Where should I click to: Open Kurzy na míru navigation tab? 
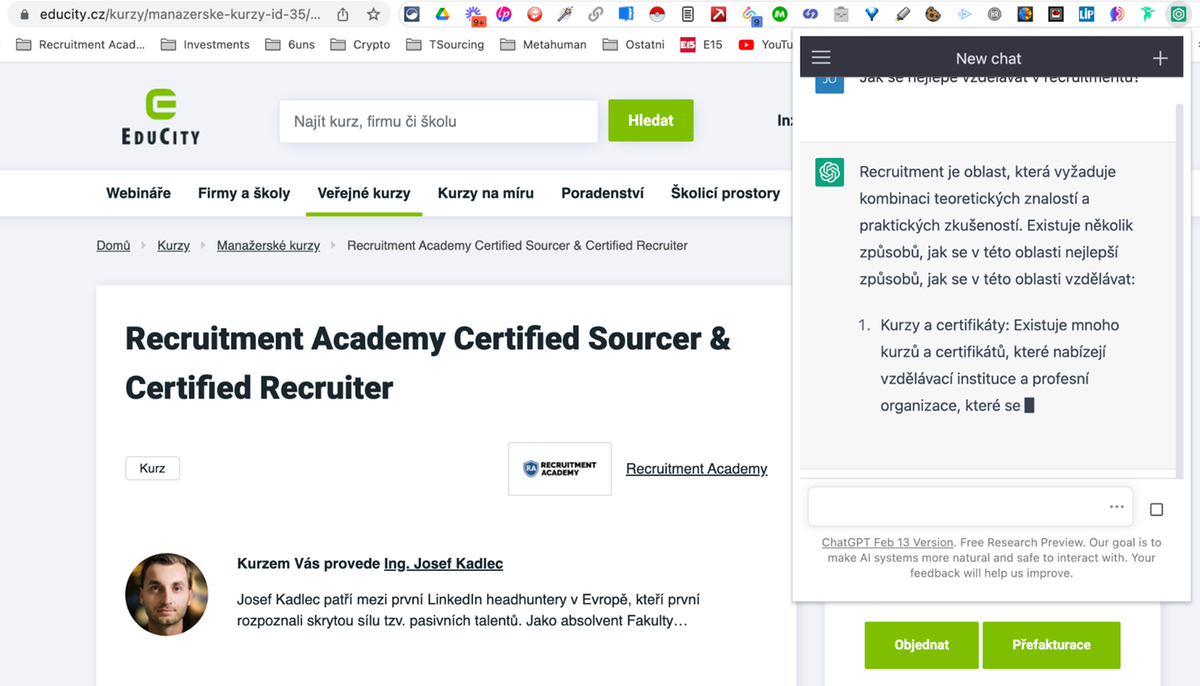[x=486, y=193]
